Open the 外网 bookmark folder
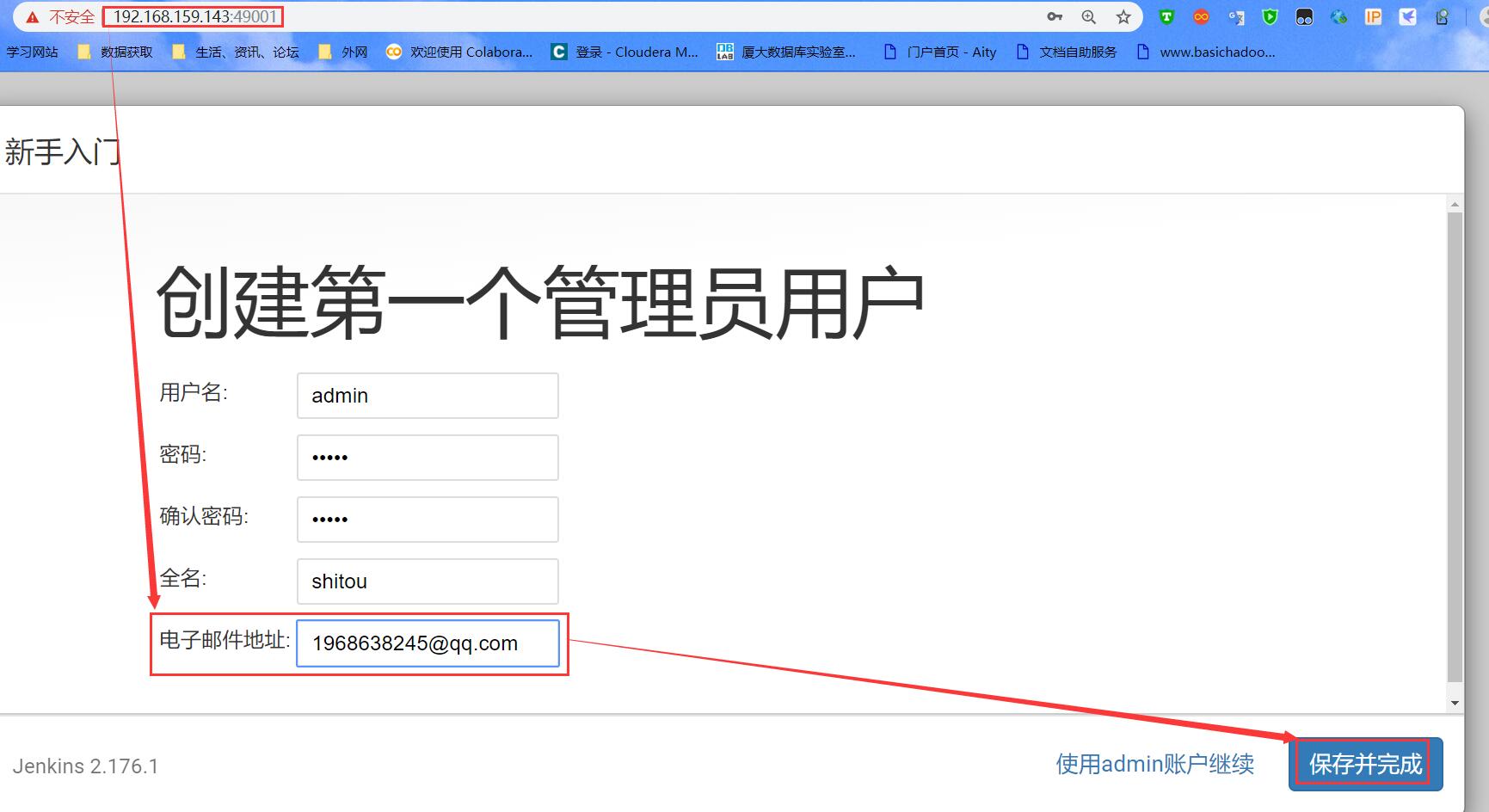 pyautogui.click(x=342, y=52)
